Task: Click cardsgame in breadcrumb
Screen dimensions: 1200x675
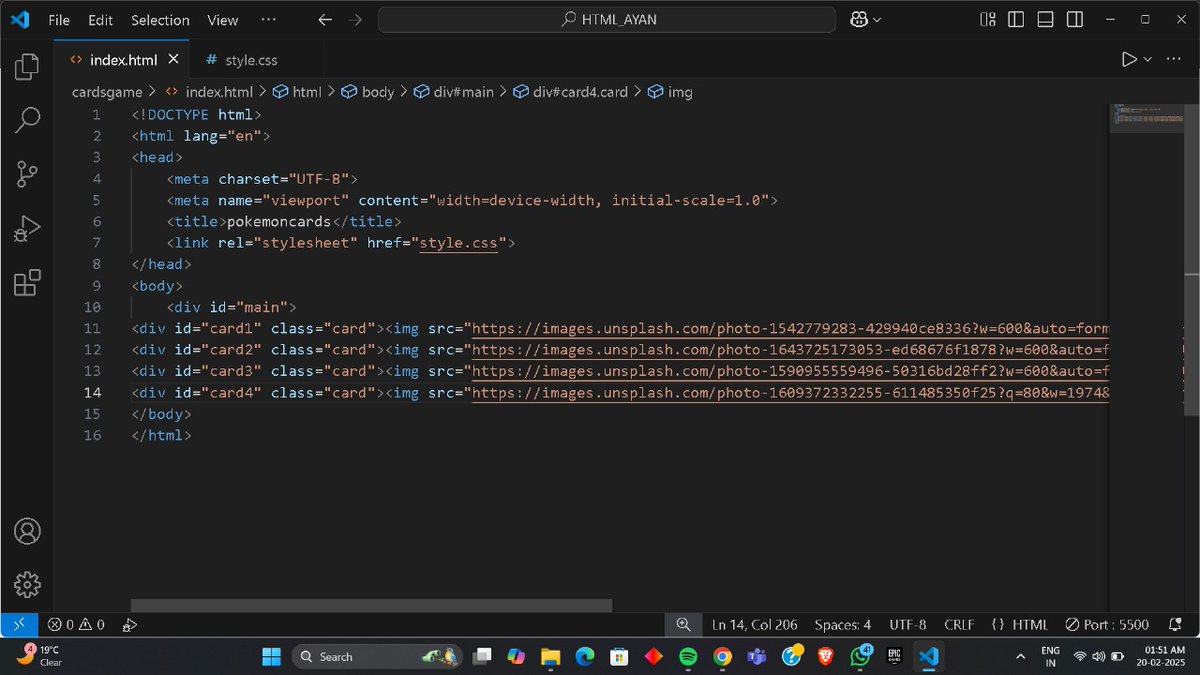Action: pos(107,92)
